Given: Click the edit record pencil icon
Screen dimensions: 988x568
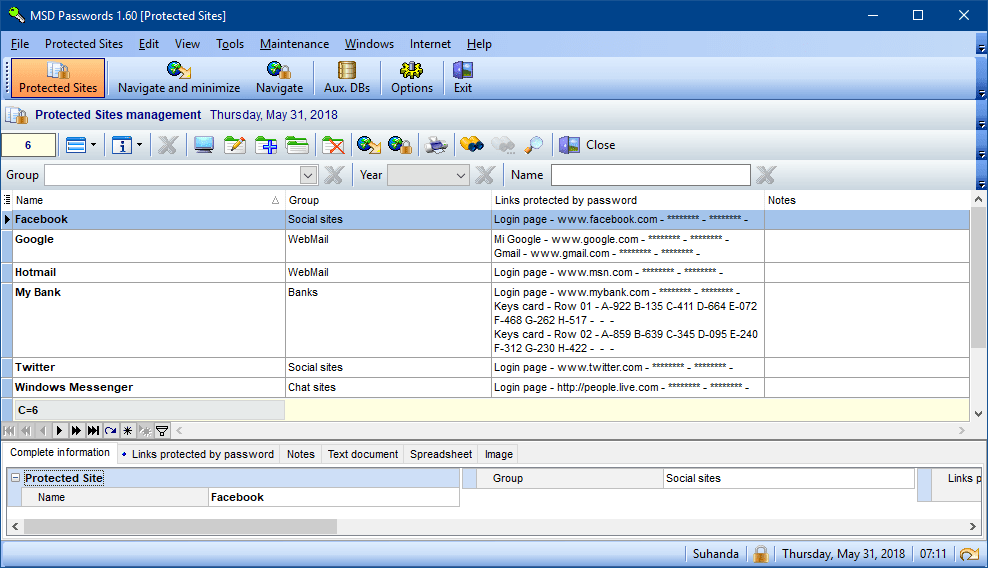Looking at the screenshot, I should point(234,145).
